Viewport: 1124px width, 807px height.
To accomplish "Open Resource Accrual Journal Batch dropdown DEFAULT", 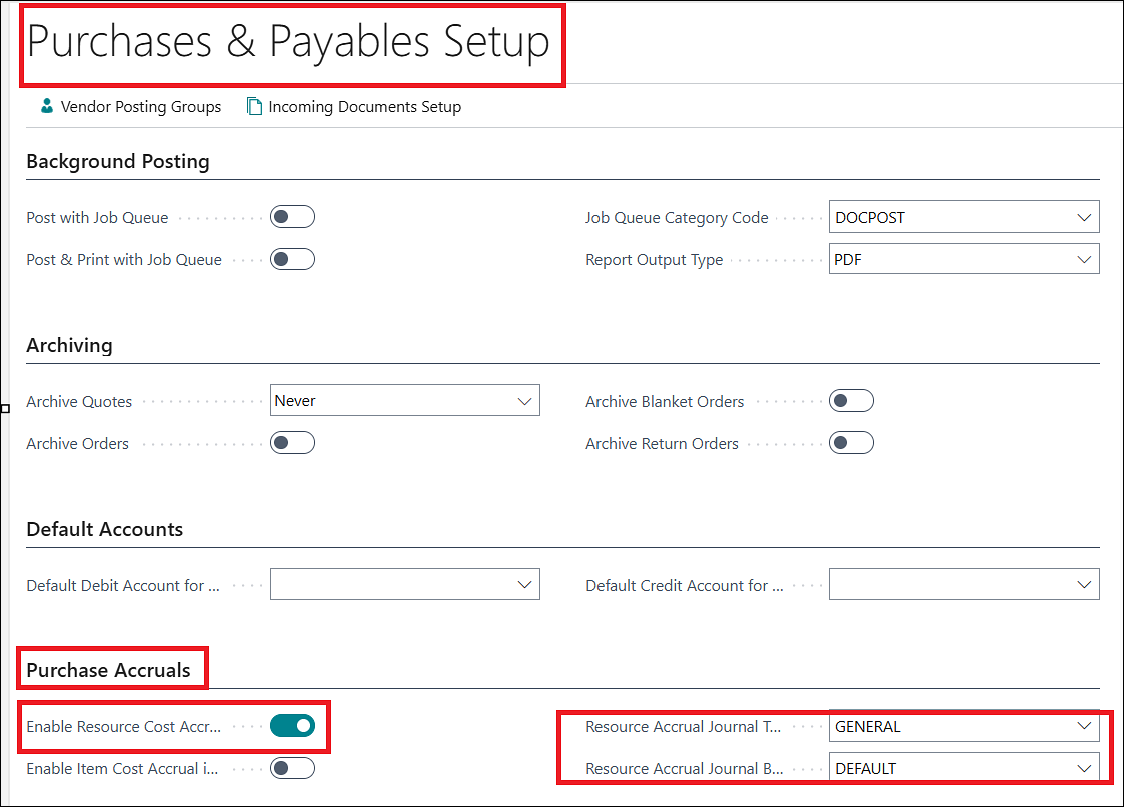I will click(x=964, y=768).
